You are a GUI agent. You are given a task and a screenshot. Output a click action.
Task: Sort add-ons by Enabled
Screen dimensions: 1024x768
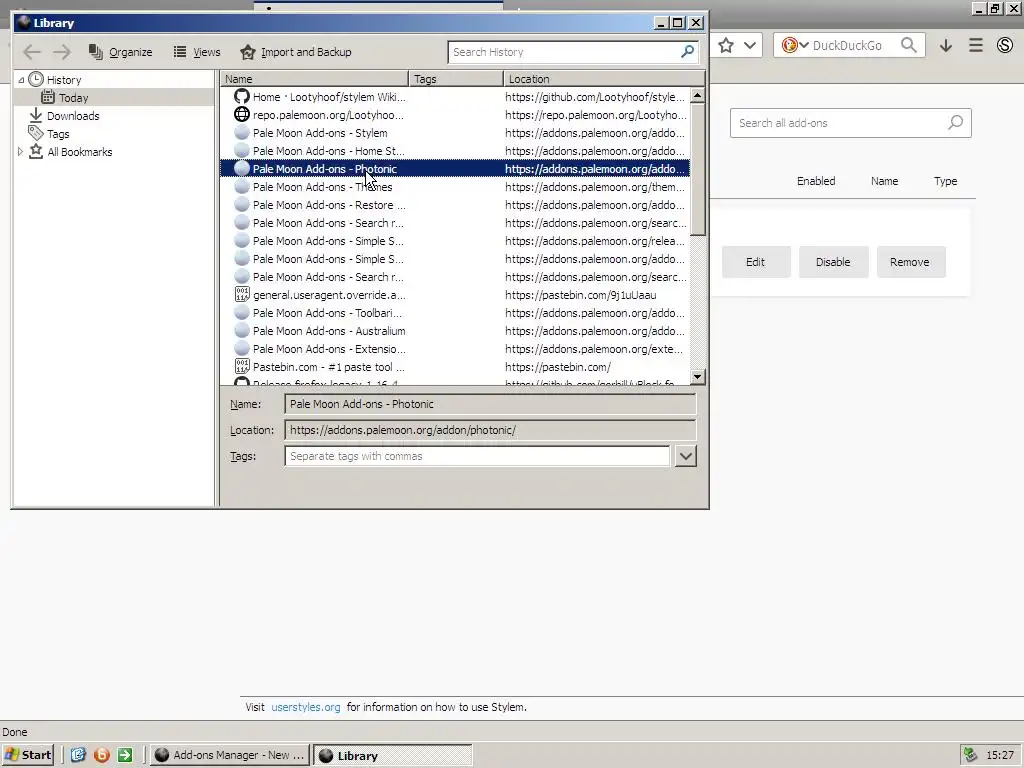[816, 181]
